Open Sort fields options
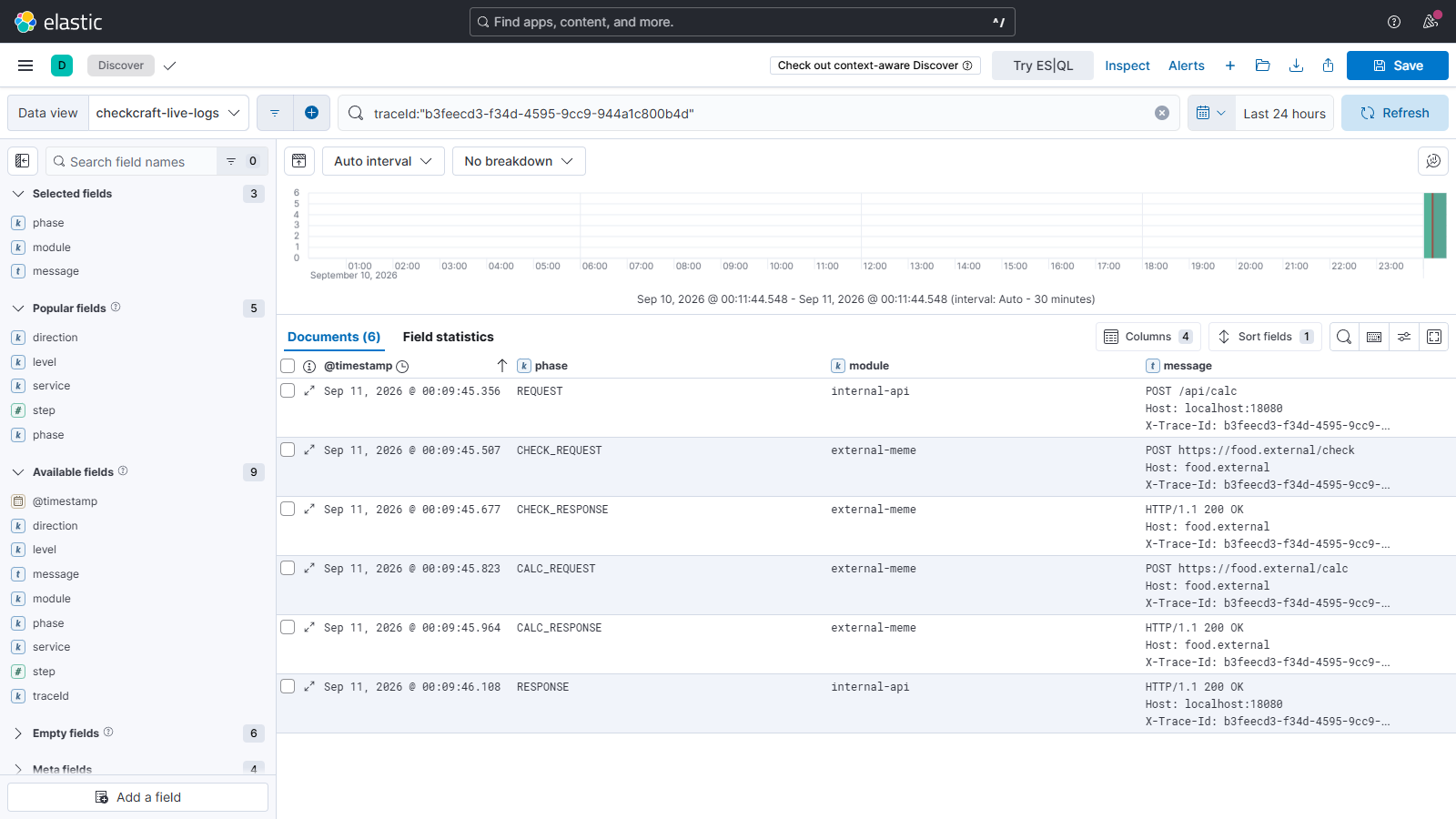The width and height of the screenshot is (1456, 819). 1265,337
